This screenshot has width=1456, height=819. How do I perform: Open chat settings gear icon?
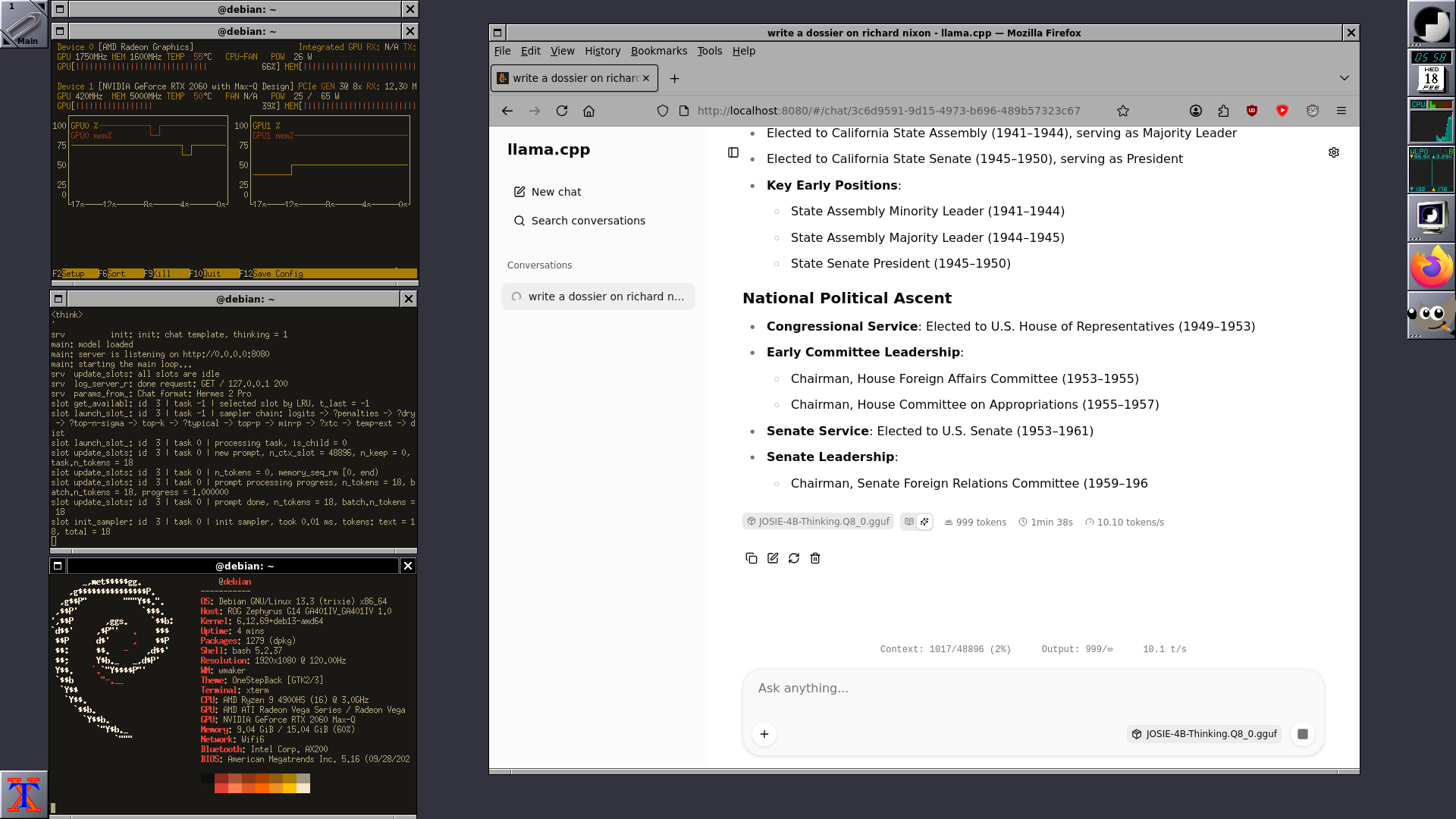[1333, 152]
